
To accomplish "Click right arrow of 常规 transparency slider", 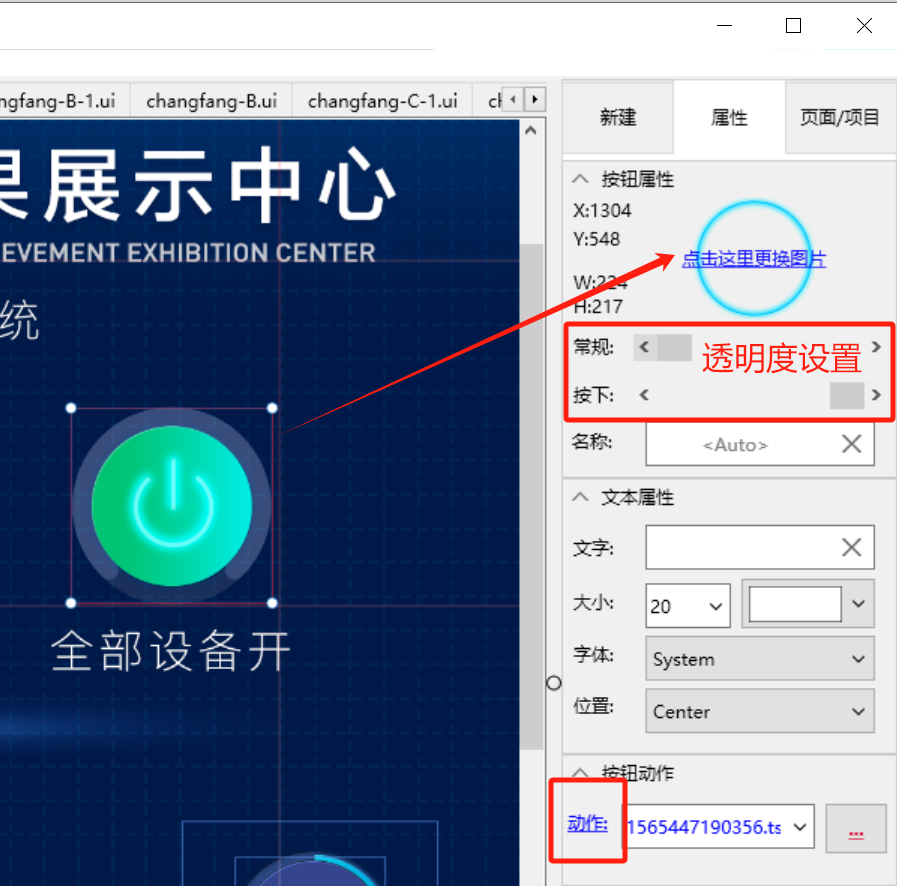I will pos(877,347).
